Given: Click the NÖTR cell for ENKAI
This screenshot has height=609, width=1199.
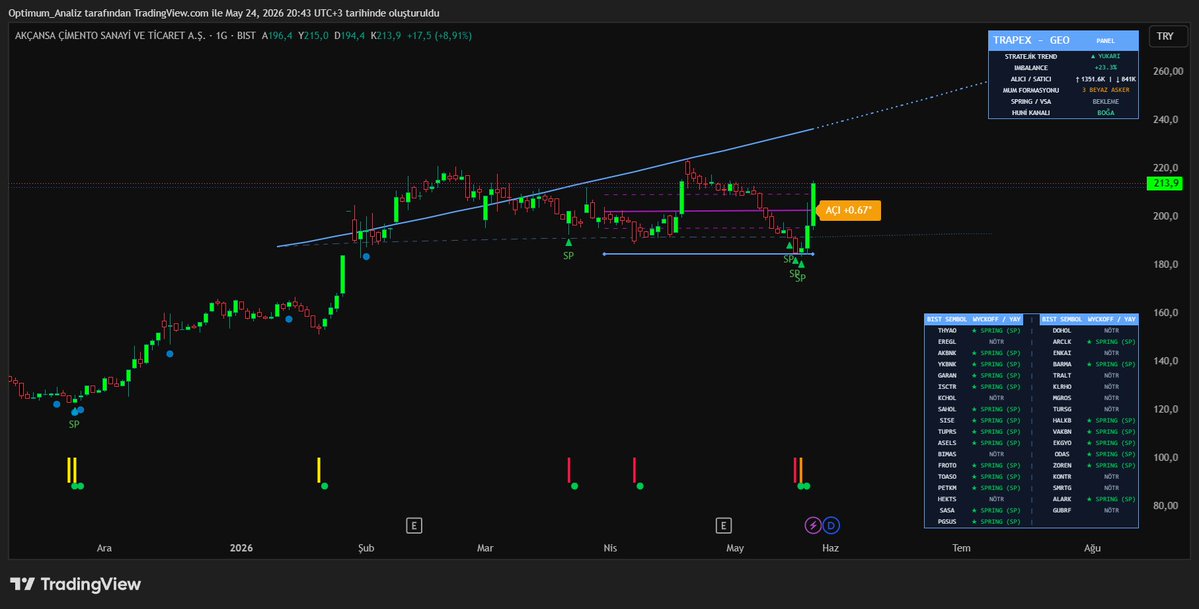Looking at the screenshot, I should [1111, 353].
